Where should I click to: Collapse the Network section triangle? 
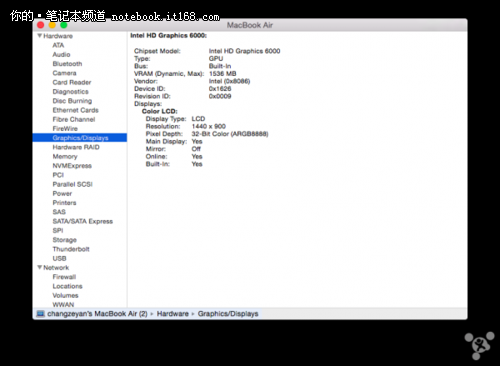click(x=39, y=267)
